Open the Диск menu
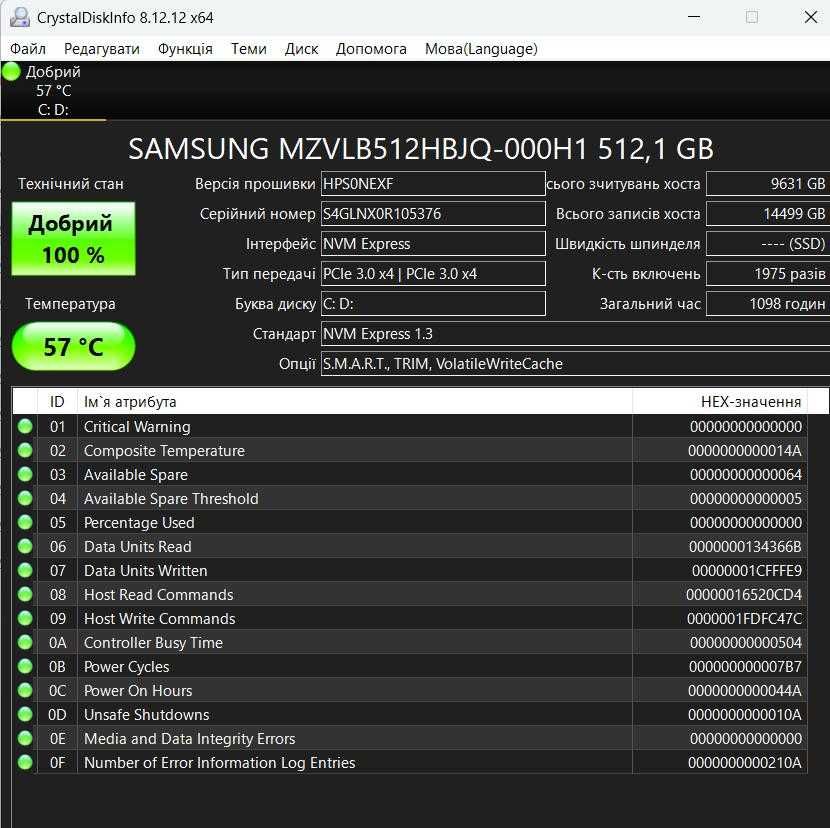830x828 pixels. coord(302,49)
